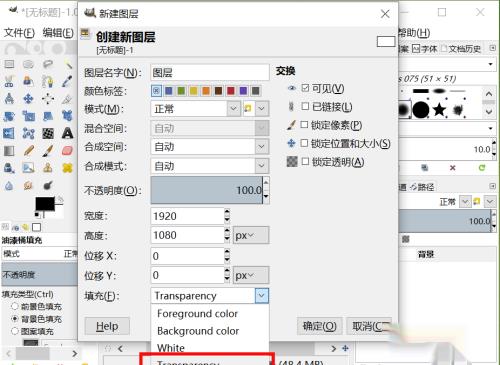Select the Eraser tool

click(x=68, y=151)
